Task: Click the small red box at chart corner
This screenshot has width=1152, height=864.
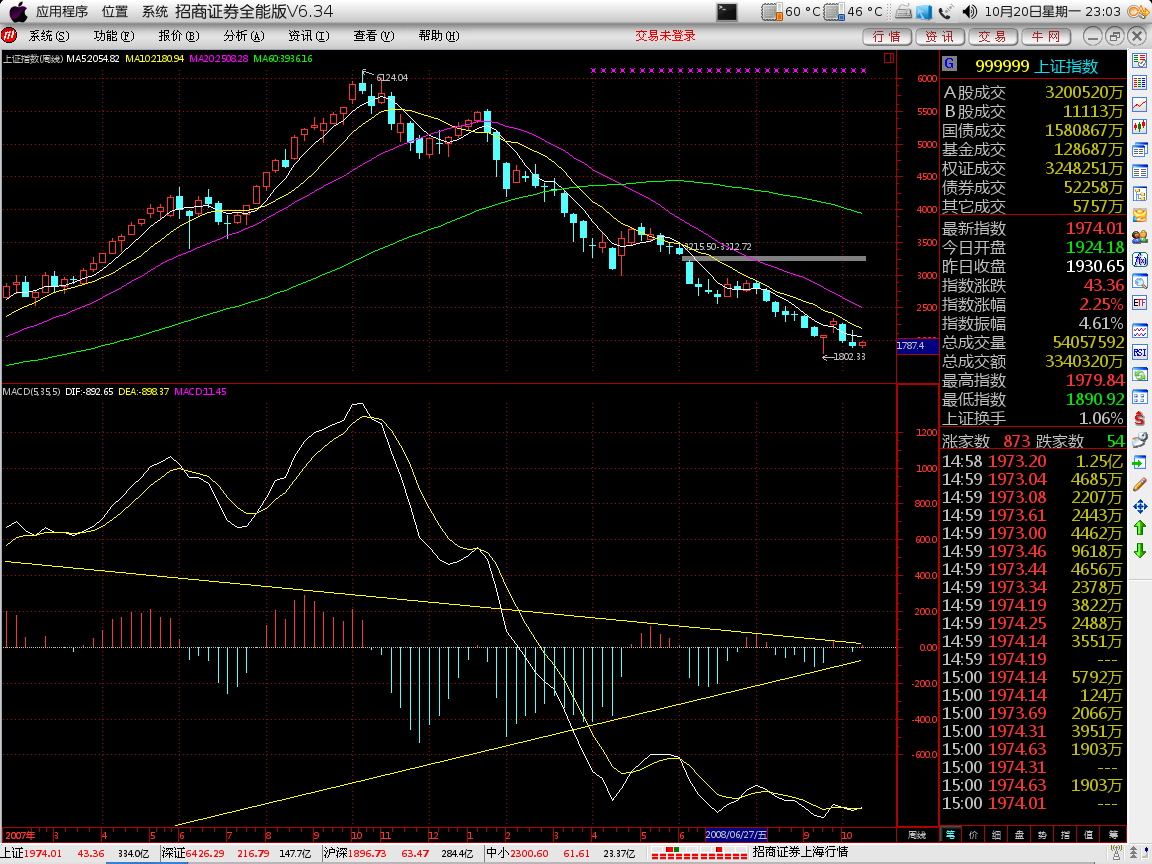Action: [x=889, y=58]
